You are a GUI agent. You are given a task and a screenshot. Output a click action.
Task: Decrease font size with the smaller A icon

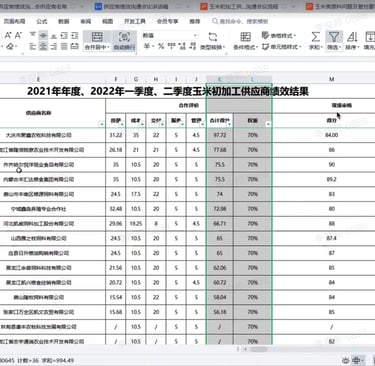point(18,36)
